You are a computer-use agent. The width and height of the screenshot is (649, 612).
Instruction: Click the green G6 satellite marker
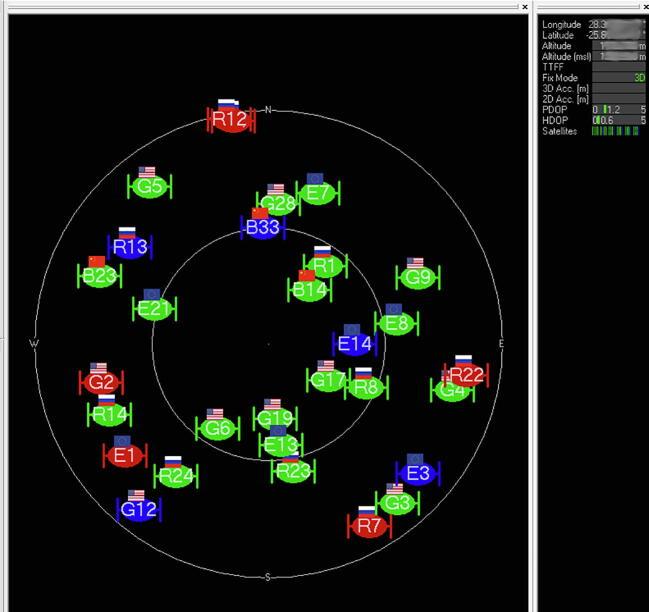(217, 429)
